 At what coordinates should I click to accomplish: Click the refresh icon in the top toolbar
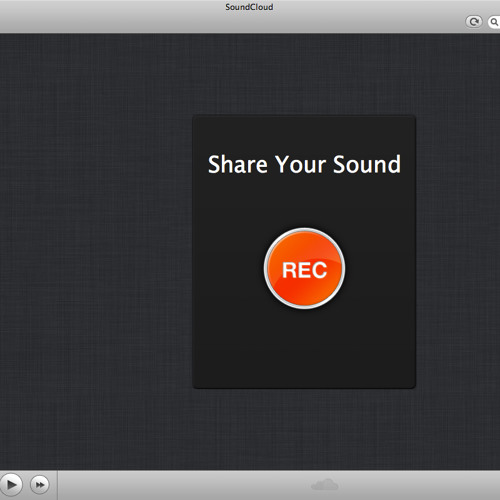(x=474, y=22)
